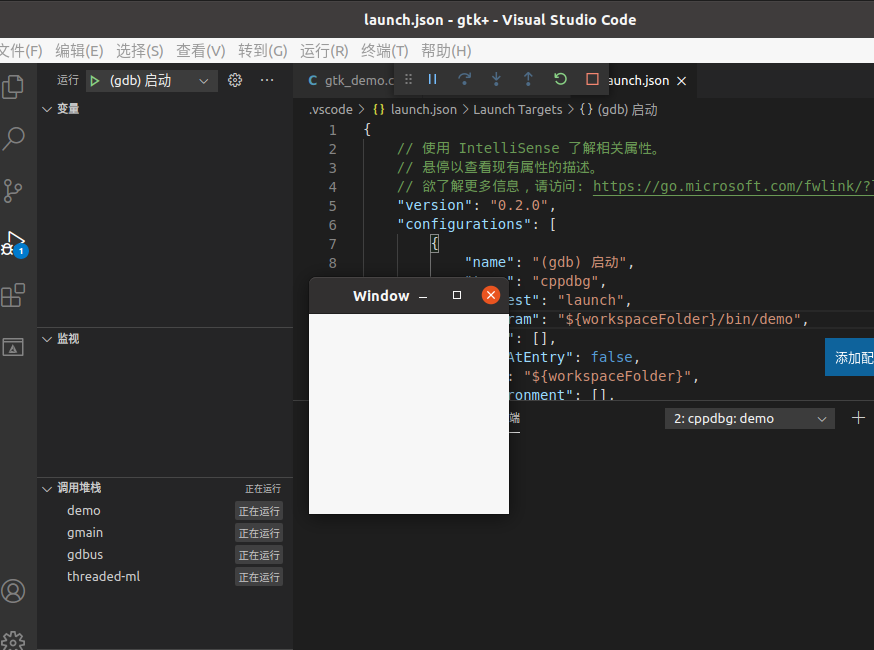Screen dimensions: 874x650
Task: Open the Accounts menu icon
Action: point(13,591)
